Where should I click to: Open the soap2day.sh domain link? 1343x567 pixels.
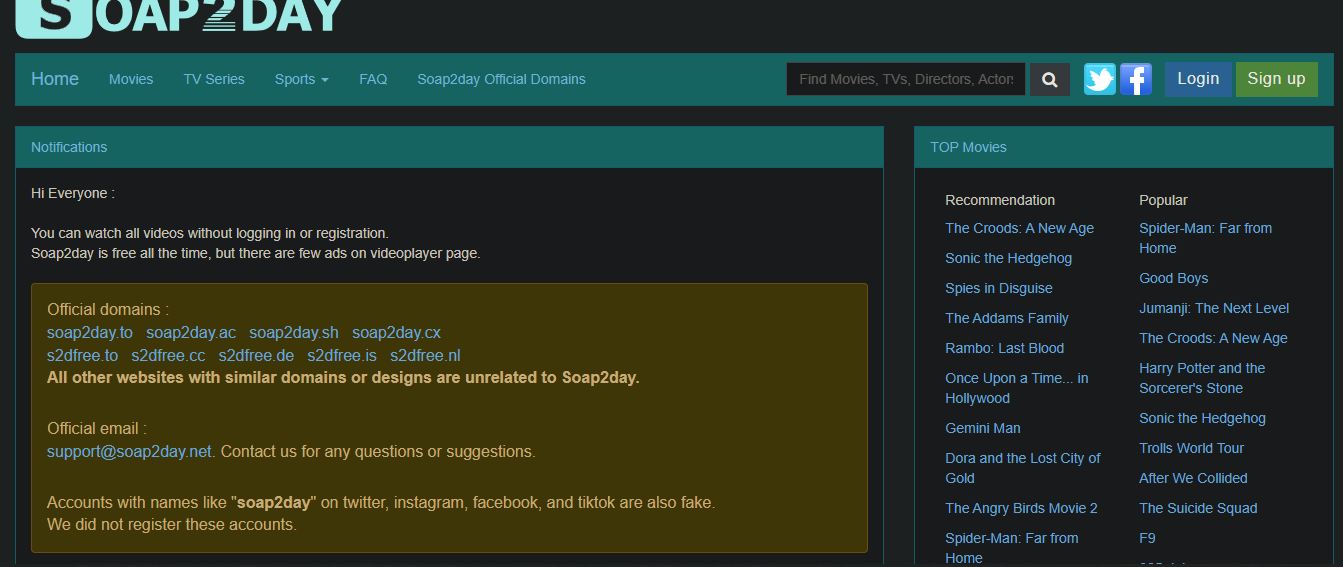coord(294,333)
